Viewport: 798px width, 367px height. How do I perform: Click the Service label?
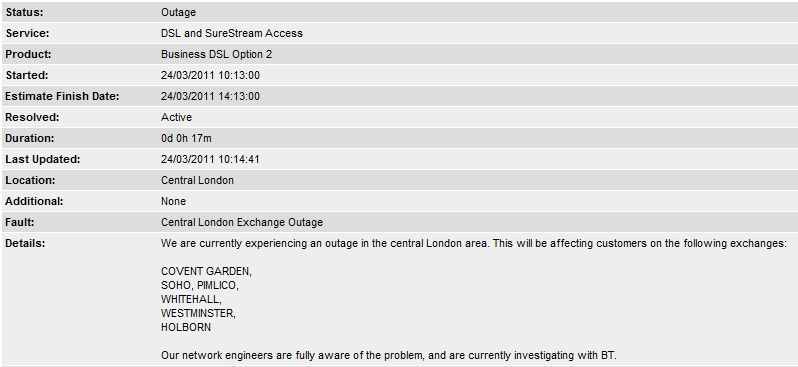[27, 34]
